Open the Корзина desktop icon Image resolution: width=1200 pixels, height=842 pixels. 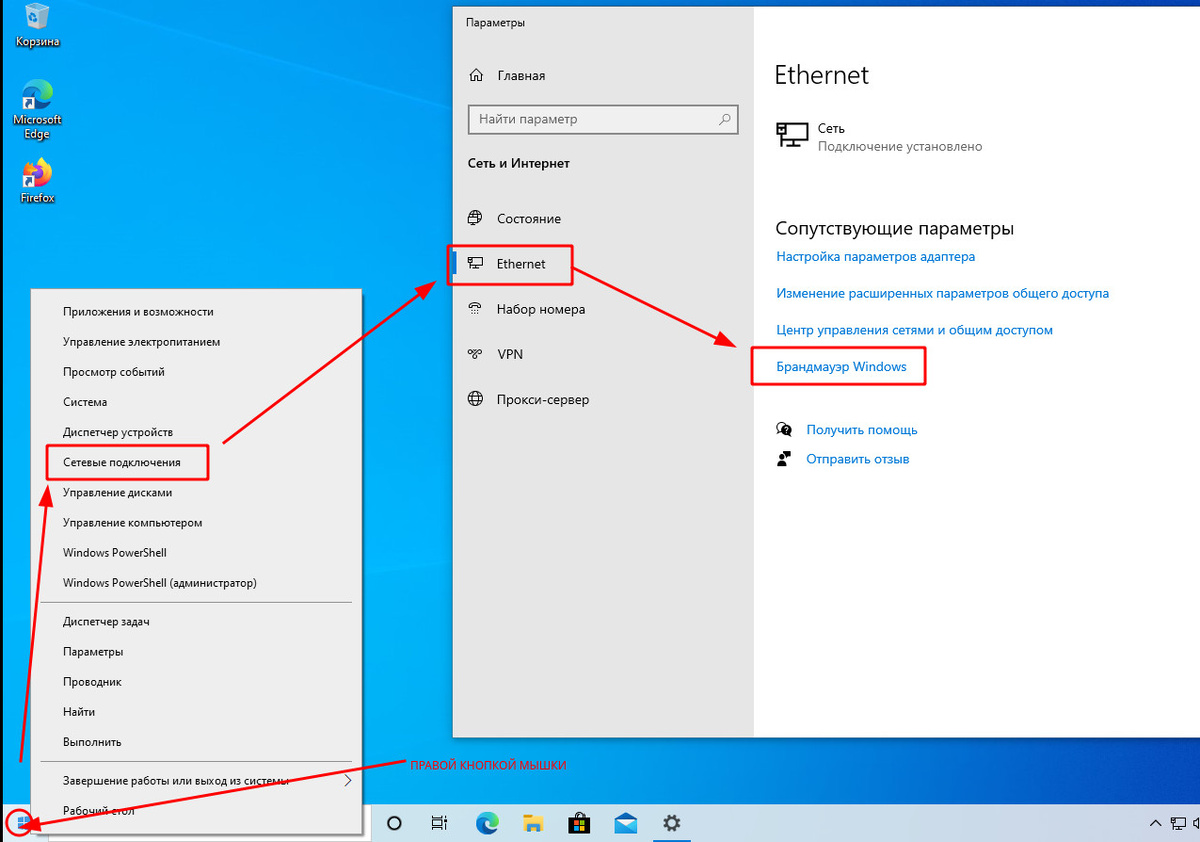[x=37, y=25]
